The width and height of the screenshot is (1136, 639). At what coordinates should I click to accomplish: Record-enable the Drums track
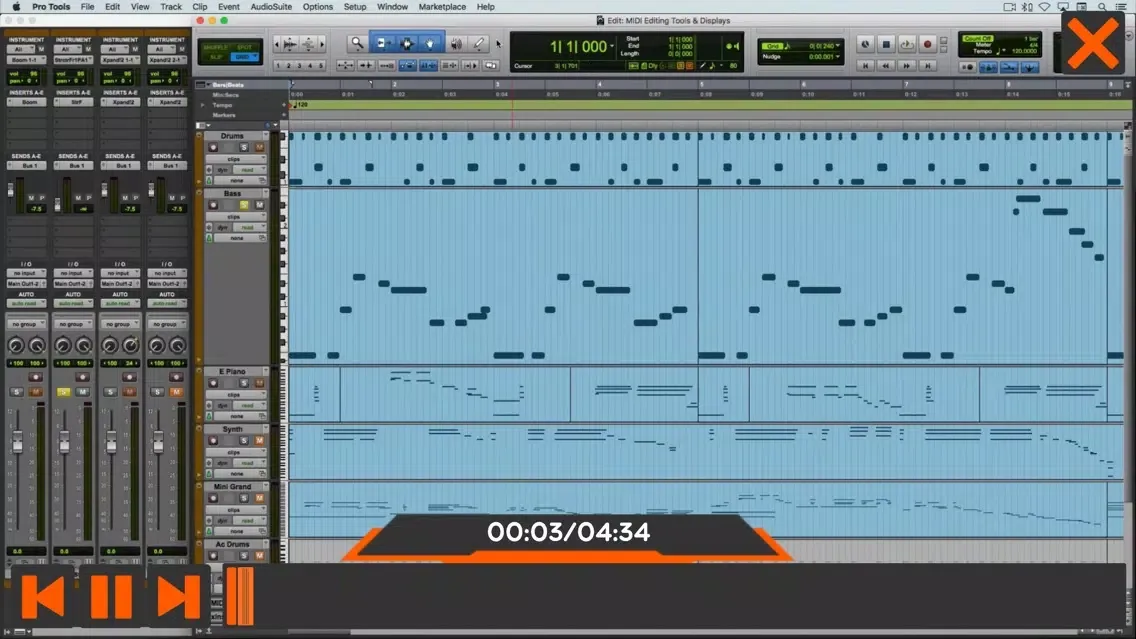213,148
